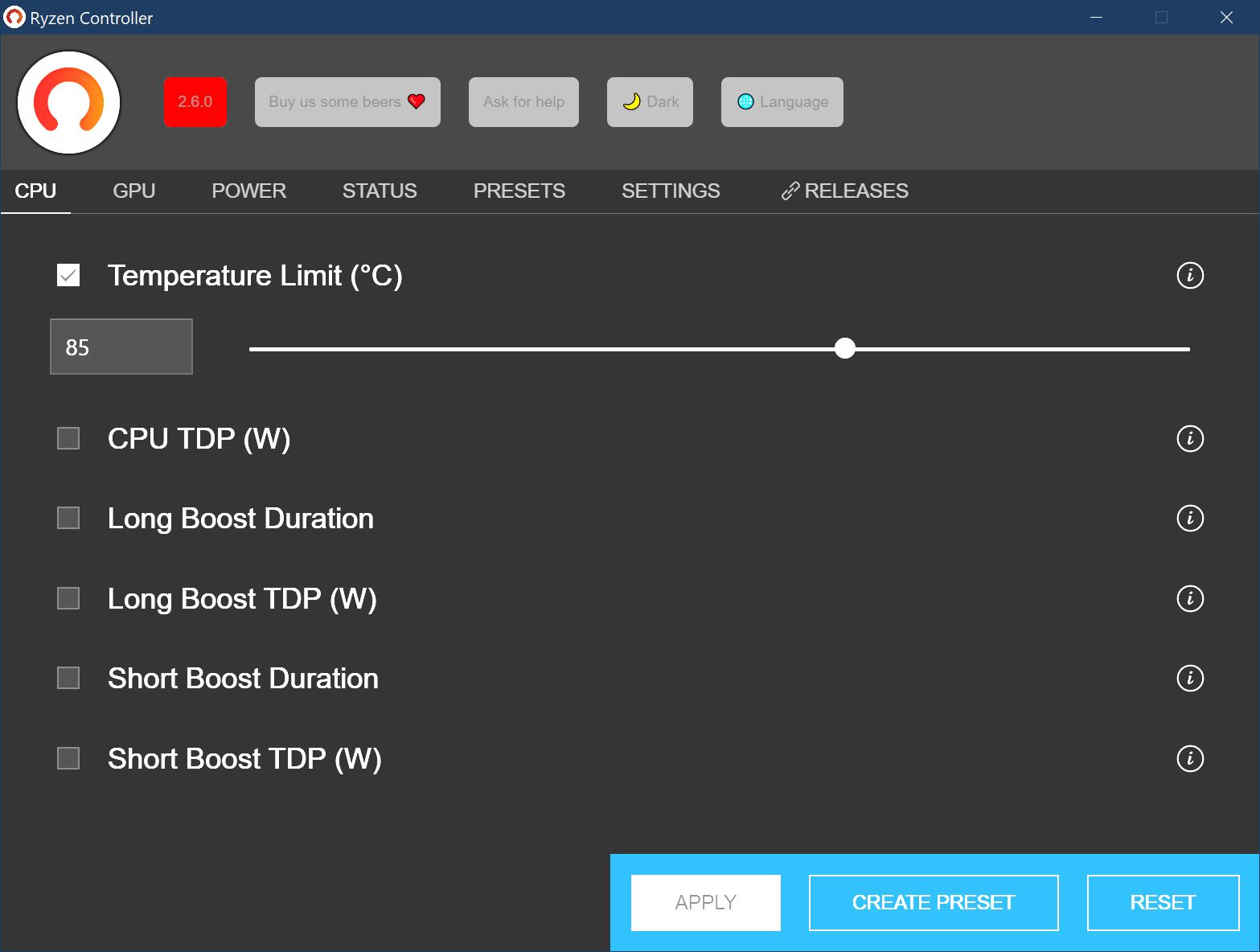Click the Ryzen Controller round logo

point(69,102)
